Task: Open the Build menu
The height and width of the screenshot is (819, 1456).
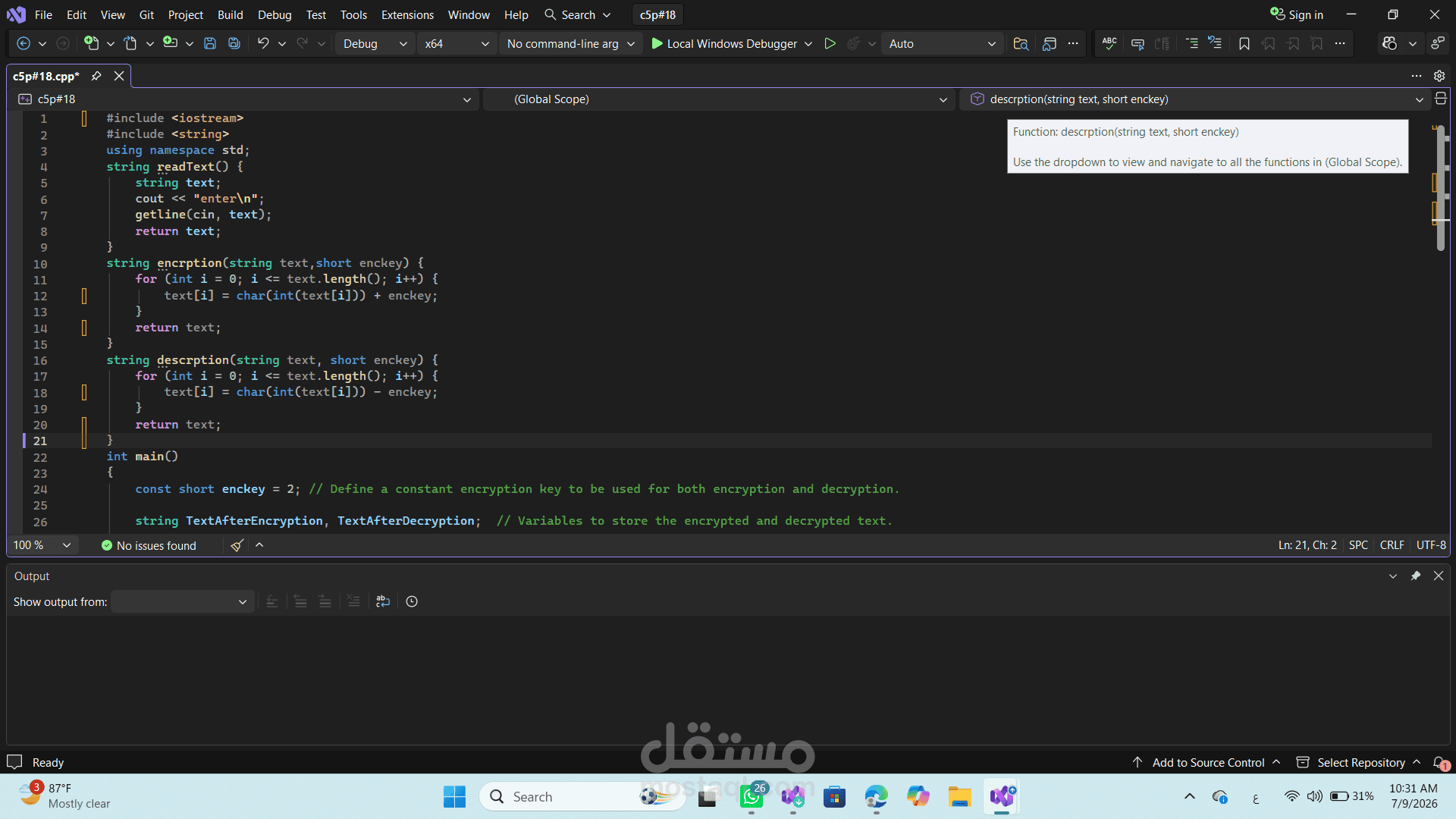Action: click(x=230, y=15)
